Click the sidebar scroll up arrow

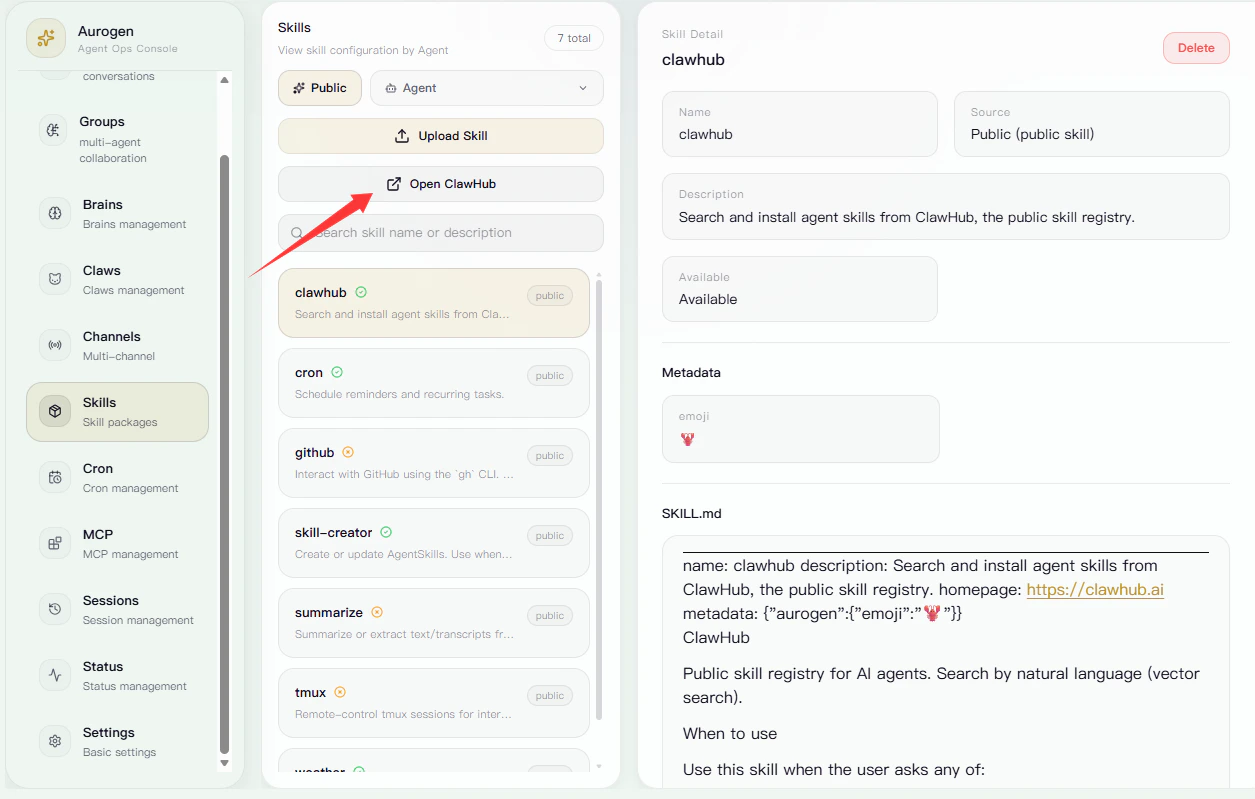pos(224,80)
